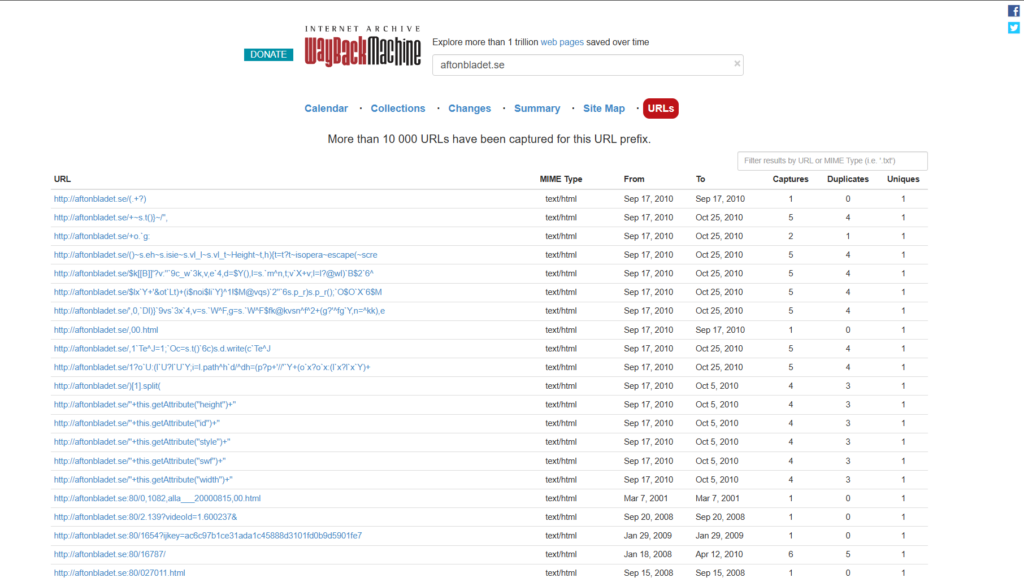This screenshot has height=582, width=1024.
Task: Open the aftonbladet.se/$lx`Y+'&ot`Lt) link
Action: pyautogui.click(x=217, y=292)
